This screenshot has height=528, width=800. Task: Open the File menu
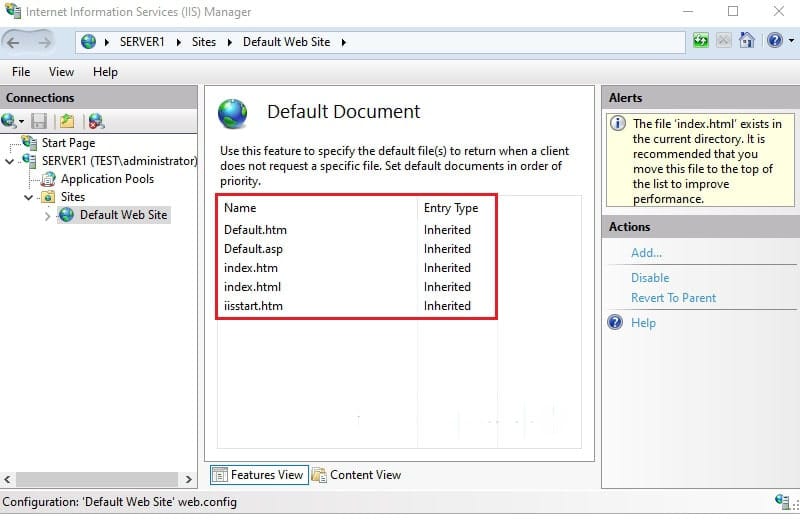[21, 72]
